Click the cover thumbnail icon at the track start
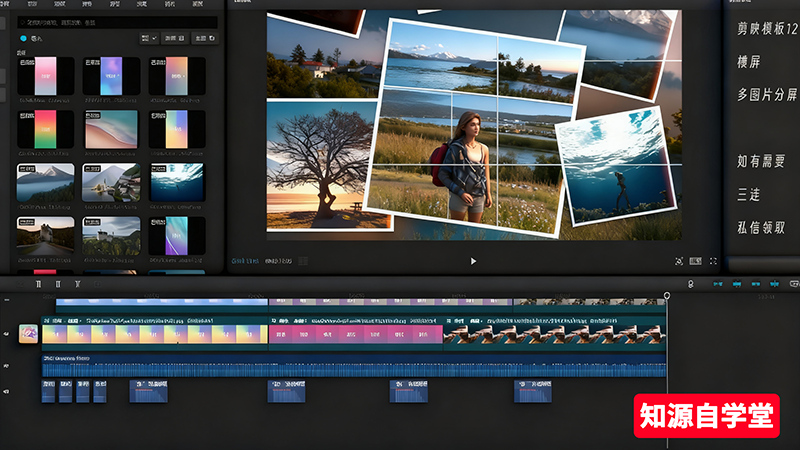Image resolution: width=800 pixels, height=450 pixels. click(x=29, y=334)
